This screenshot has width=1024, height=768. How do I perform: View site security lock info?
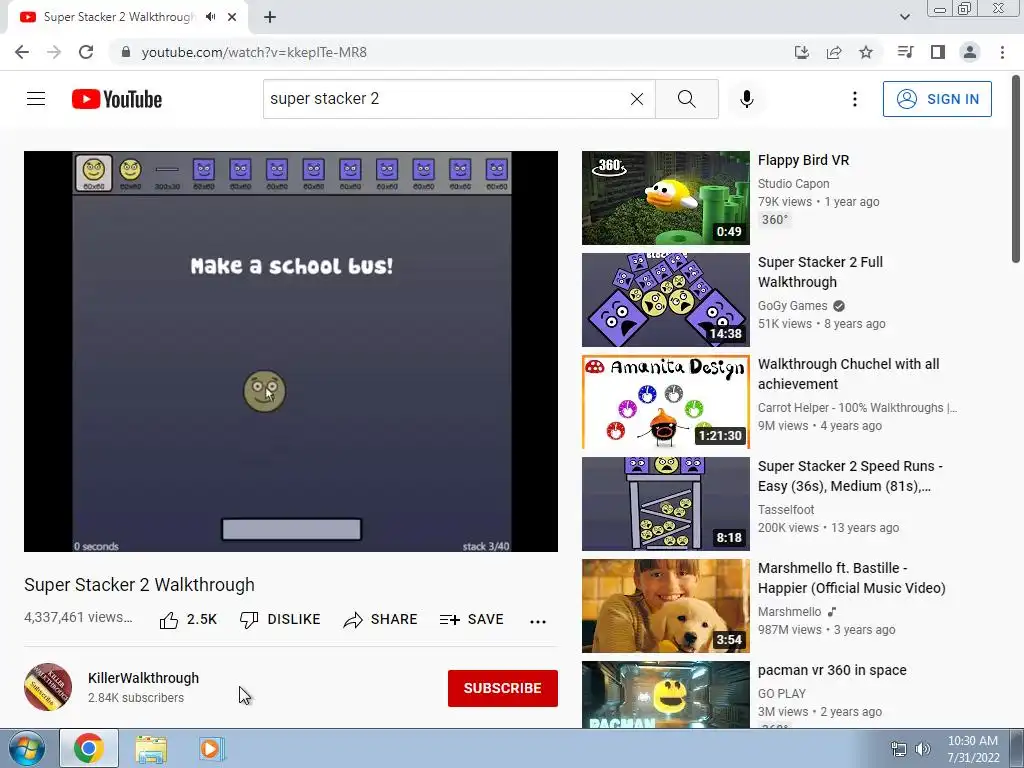pos(126,52)
